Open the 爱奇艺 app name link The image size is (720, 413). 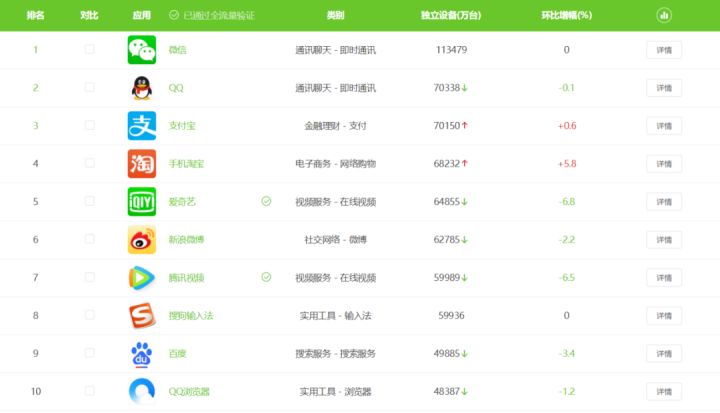click(x=182, y=201)
